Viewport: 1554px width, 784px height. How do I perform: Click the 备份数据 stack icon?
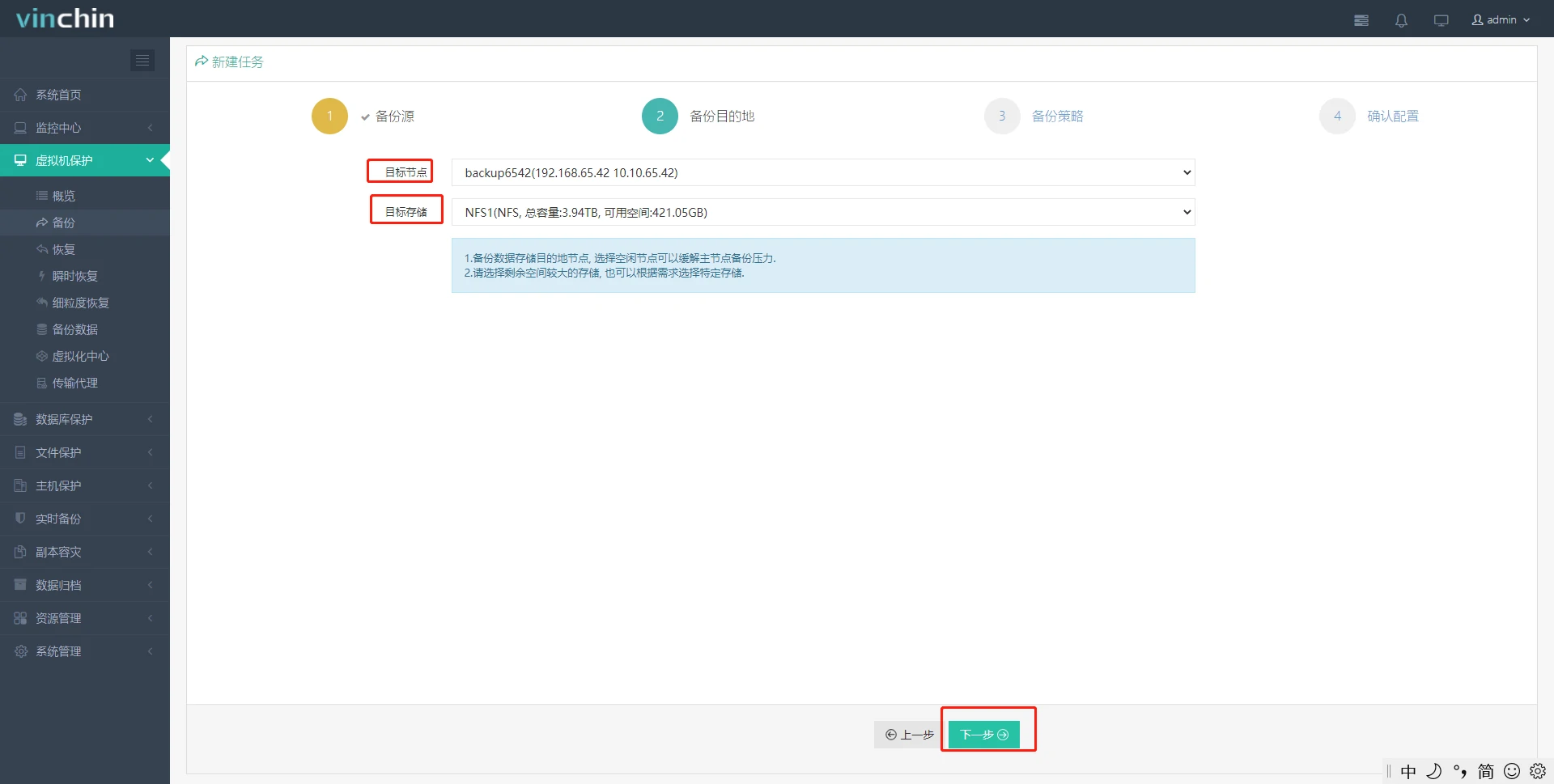(42, 329)
